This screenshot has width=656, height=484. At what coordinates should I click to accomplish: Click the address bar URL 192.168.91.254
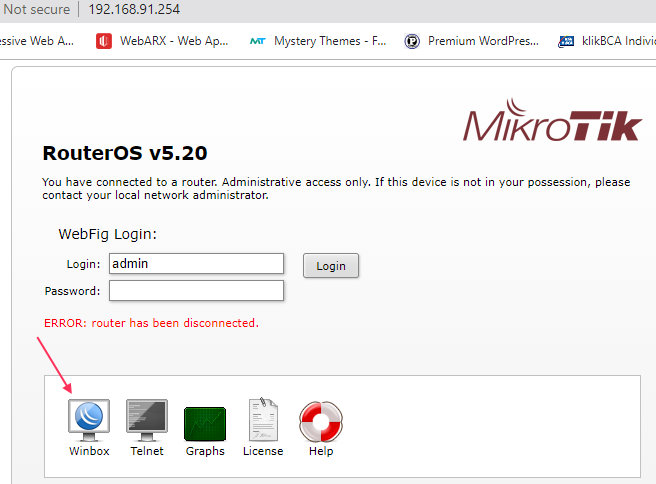pos(134,9)
